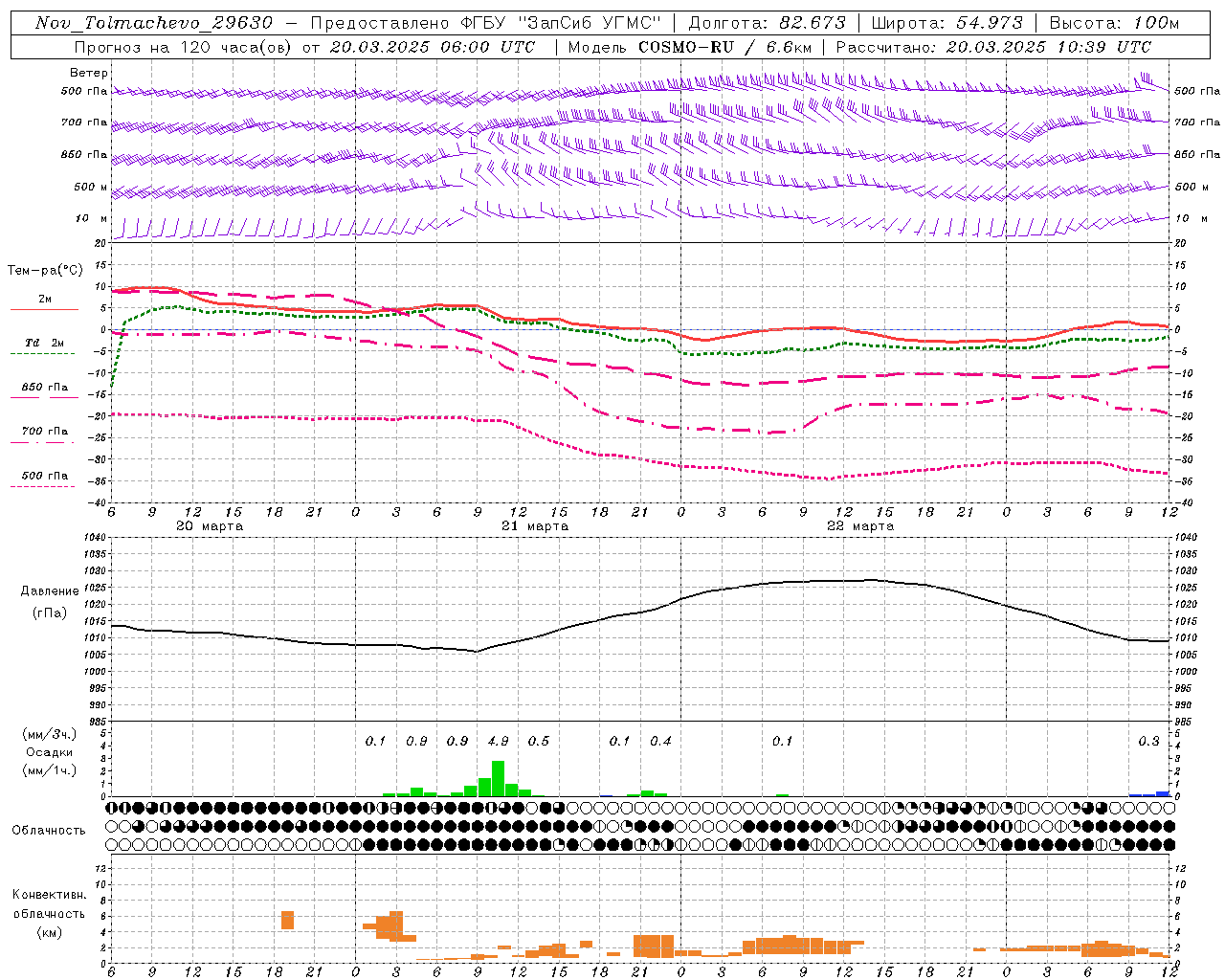Image resolution: width=1225 pixels, height=980 pixels.
Task: Click the 4.9 precipitation total
Action: pos(498,741)
